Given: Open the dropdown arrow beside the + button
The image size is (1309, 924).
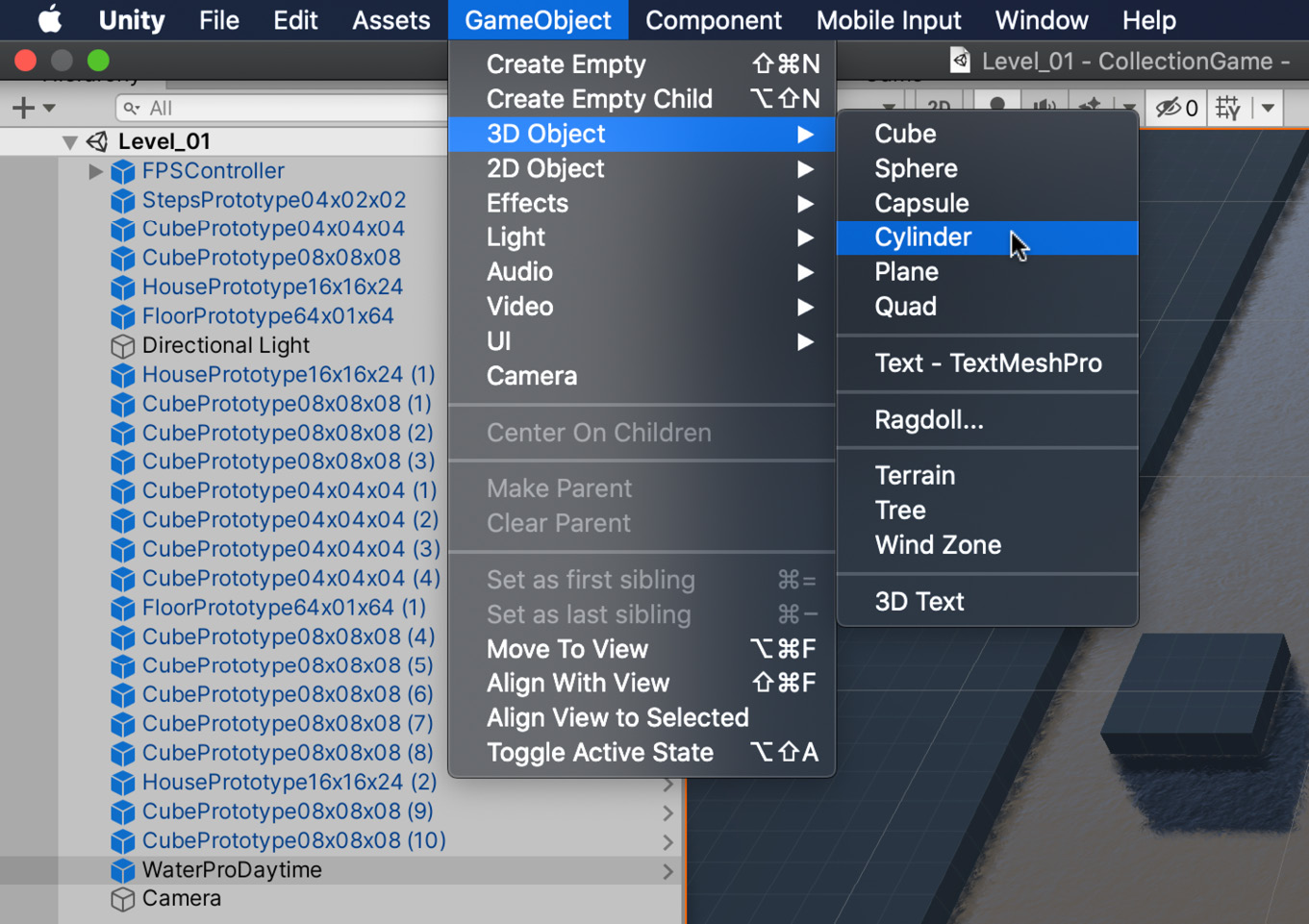Looking at the screenshot, I should pos(49,109).
